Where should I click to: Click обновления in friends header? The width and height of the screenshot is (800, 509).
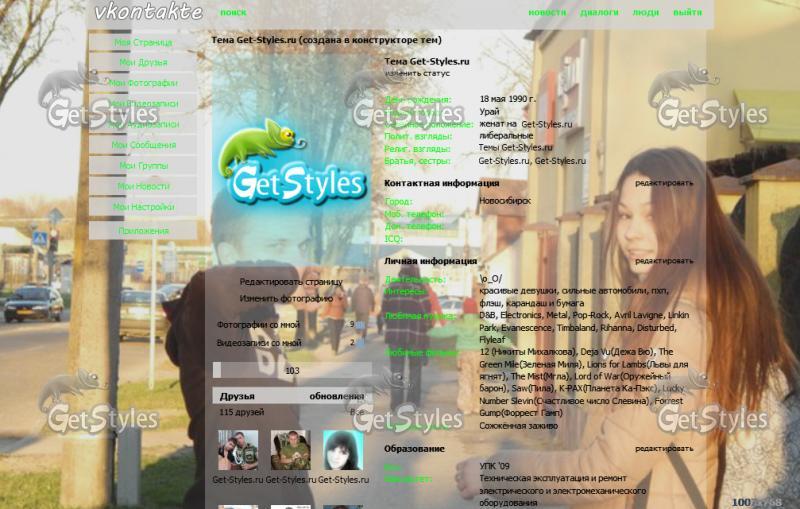[x=337, y=396]
